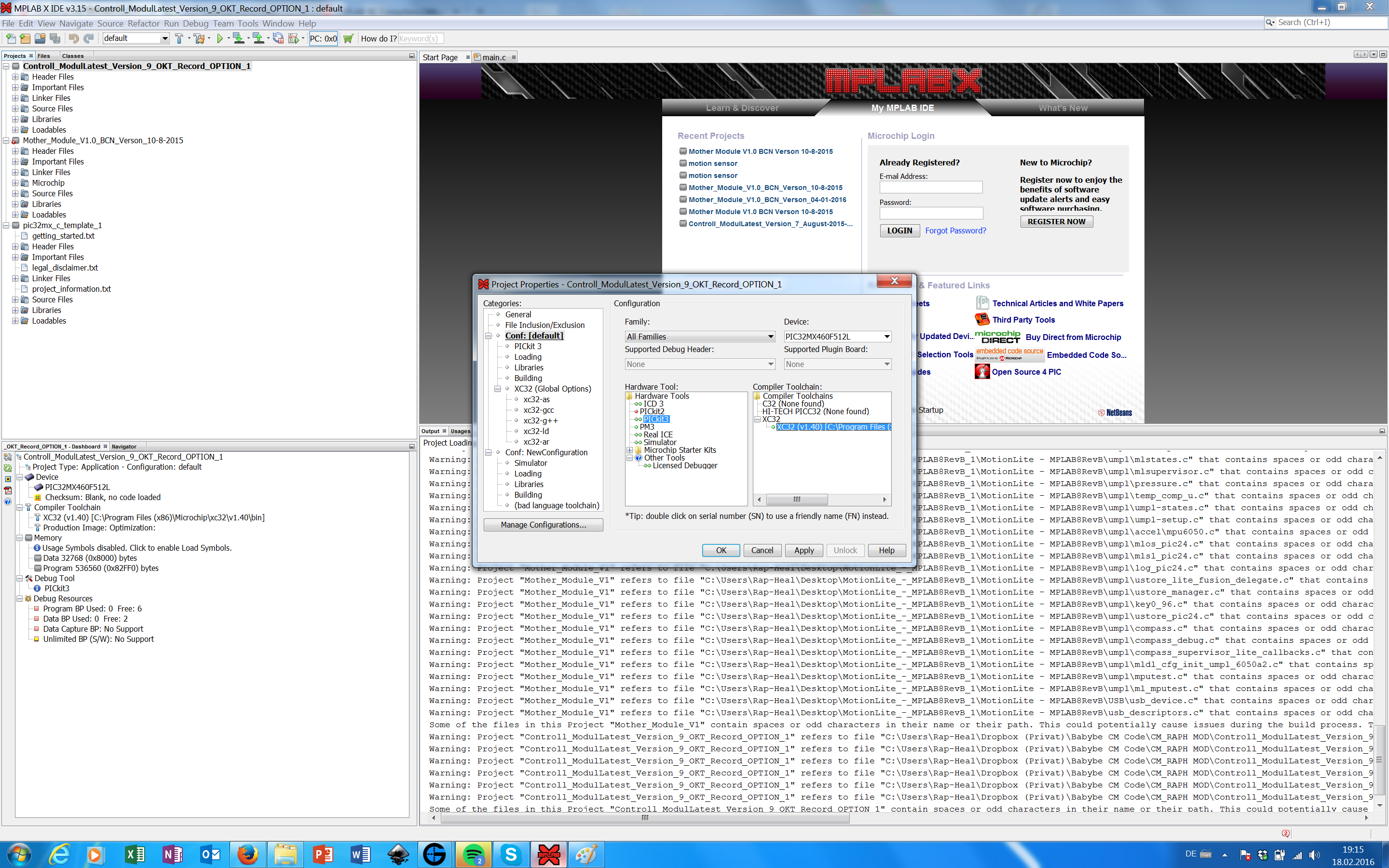1389x868 pixels.
Task: Click Make and Program Device icon
Action: click(238, 39)
